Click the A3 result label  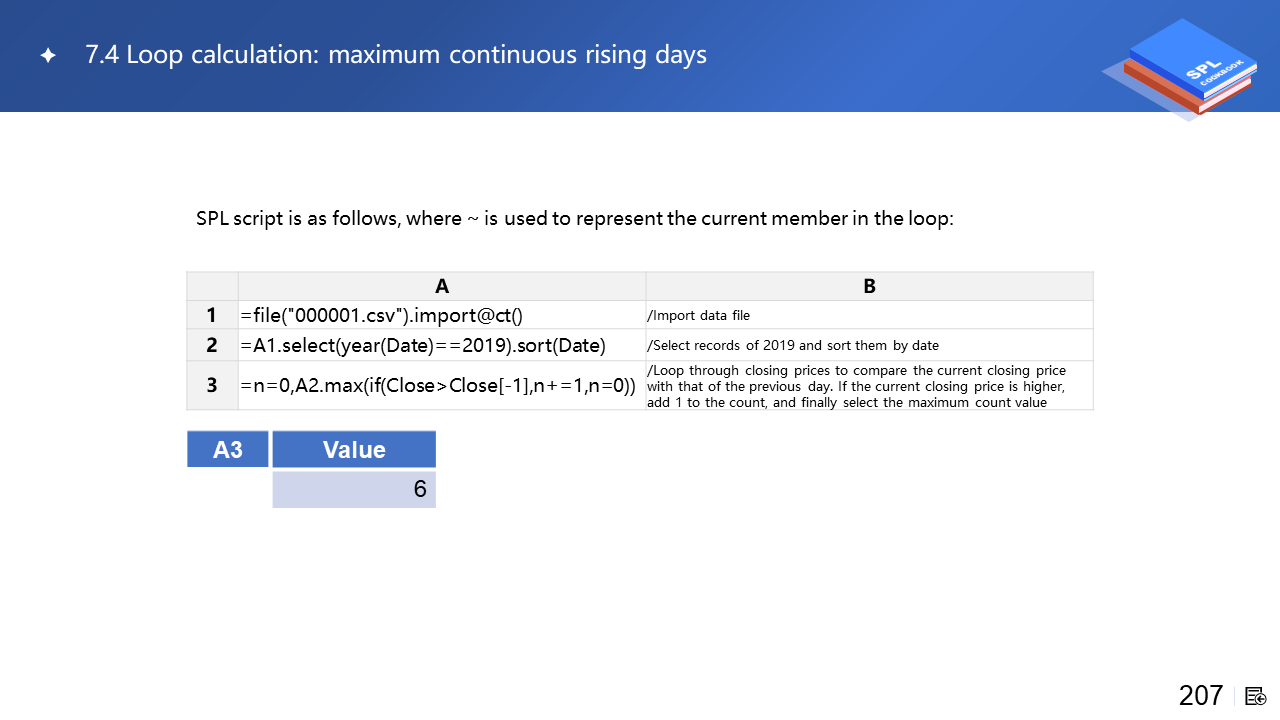click(x=228, y=449)
